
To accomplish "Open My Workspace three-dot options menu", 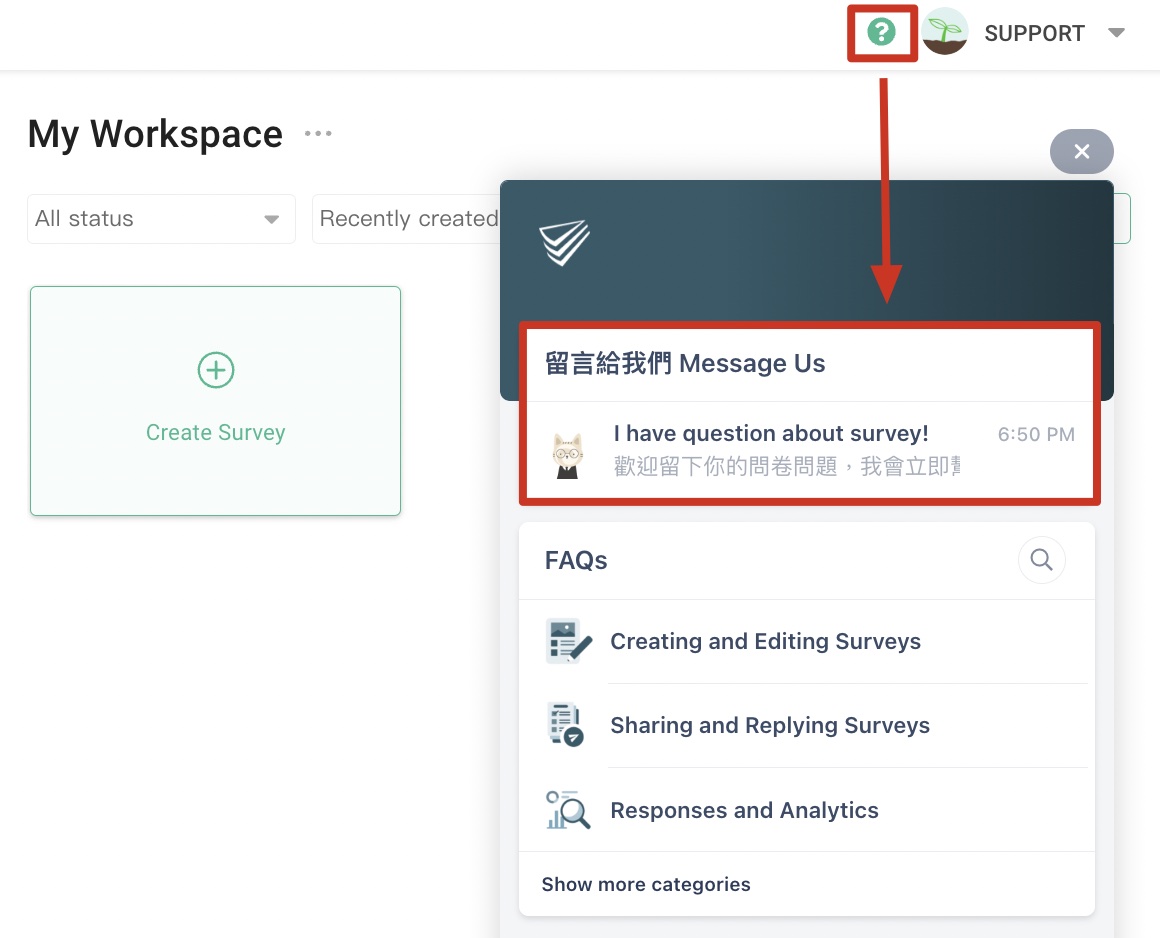I will 318,134.
